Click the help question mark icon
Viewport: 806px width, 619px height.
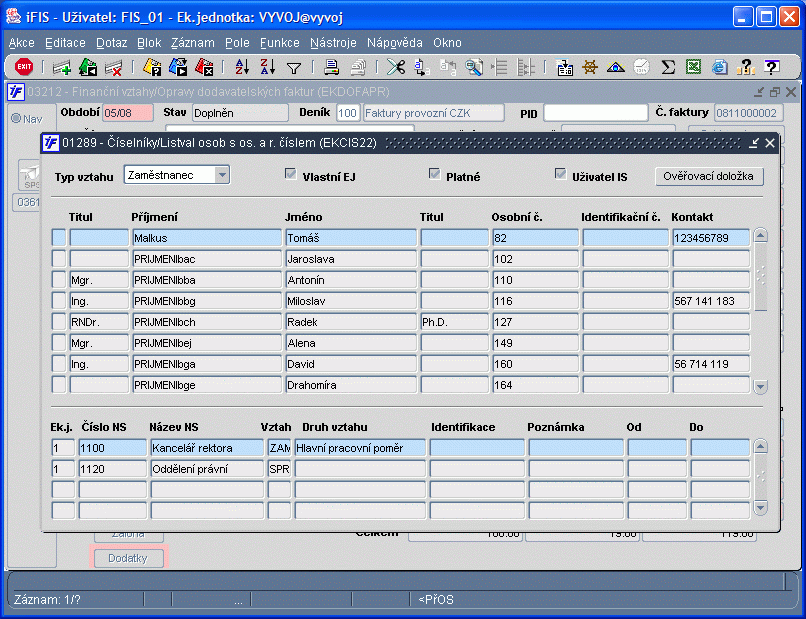(771, 67)
